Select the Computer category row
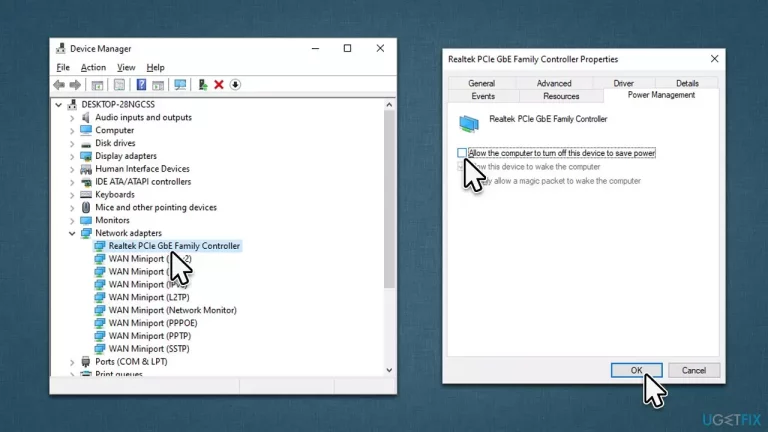Image resolution: width=768 pixels, height=432 pixels. click(x=114, y=130)
